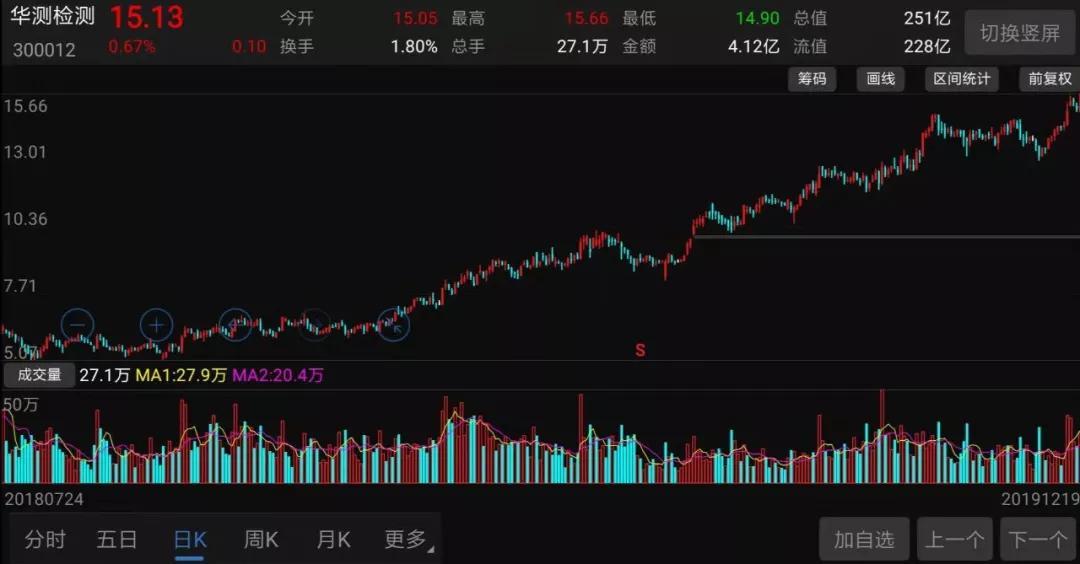Tap the circular arrow icon right of the plus circle
Image resolution: width=1080 pixels, height=564 pixels.
235,324
